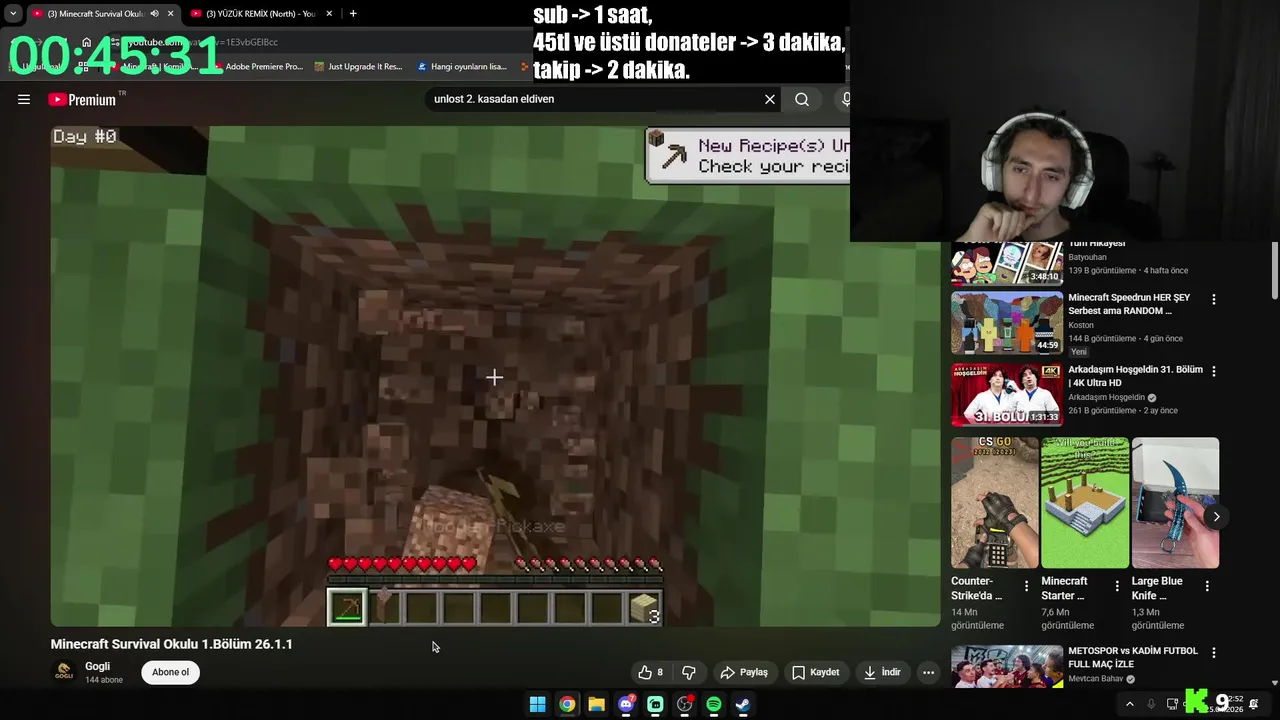This screenshot has width=1280, height=720.
Task: Open options for Arkadaşım Hoşgeldin 31. Bölüm
Action: tap(1214, 371)
